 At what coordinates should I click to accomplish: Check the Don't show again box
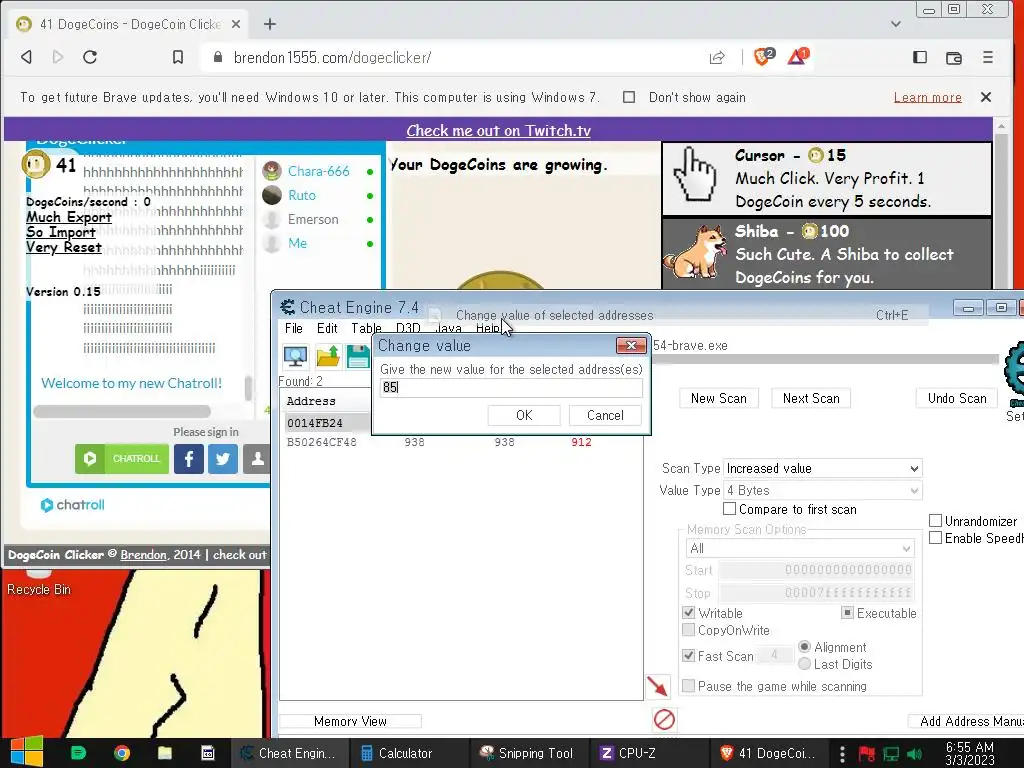click(629, 97)
